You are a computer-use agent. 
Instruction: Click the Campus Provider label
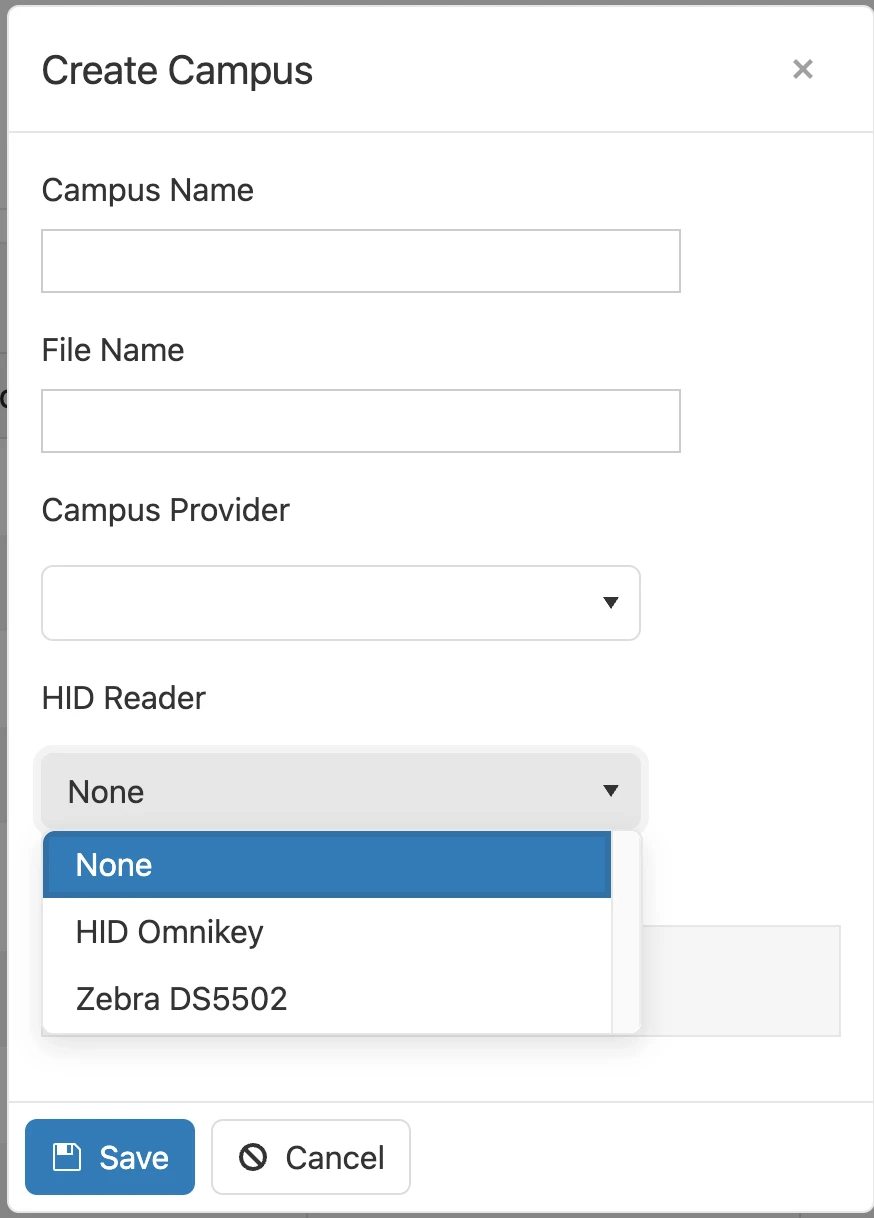click(x=165, y=510)
